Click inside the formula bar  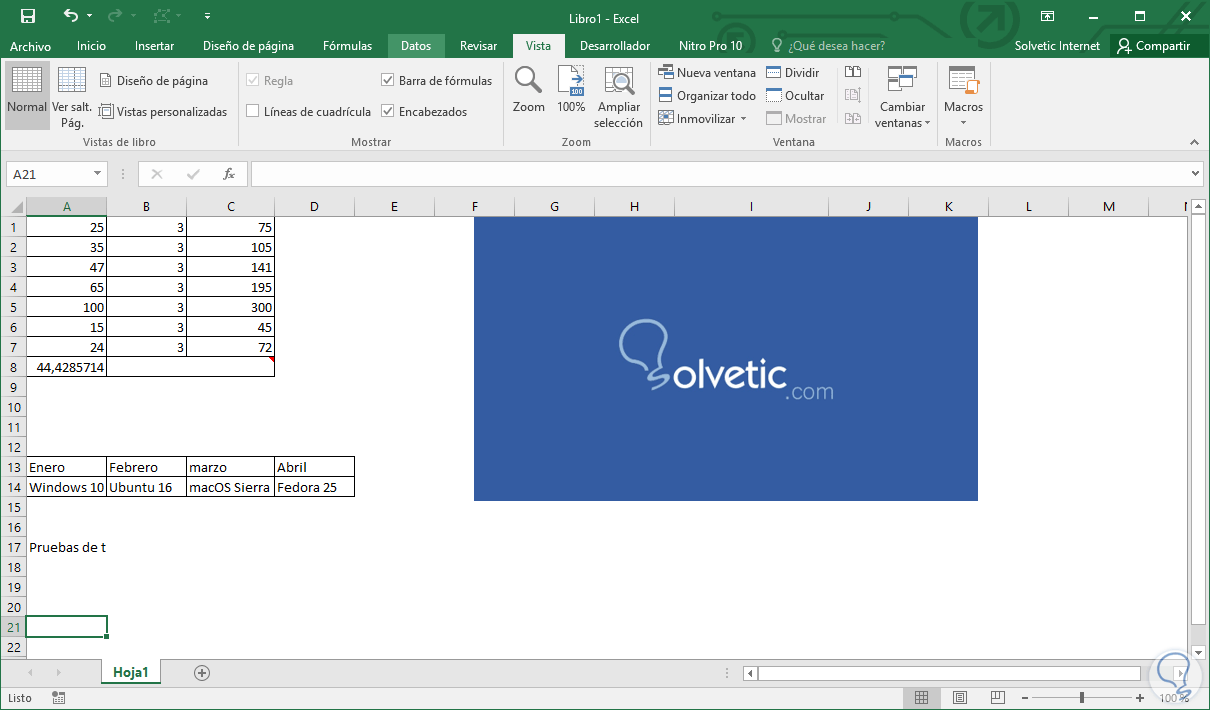tap(719, 174)
